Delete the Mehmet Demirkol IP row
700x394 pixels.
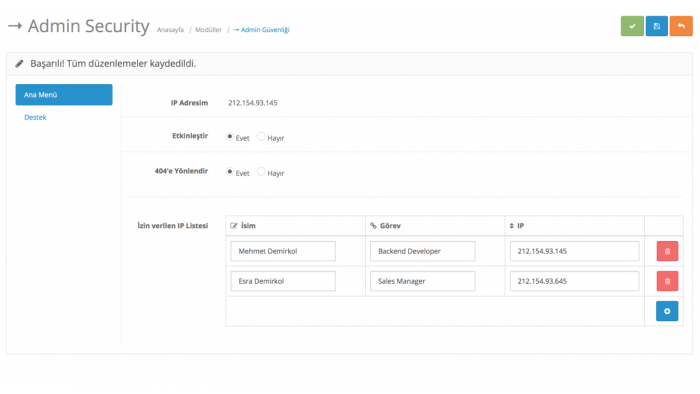point(667,251)
